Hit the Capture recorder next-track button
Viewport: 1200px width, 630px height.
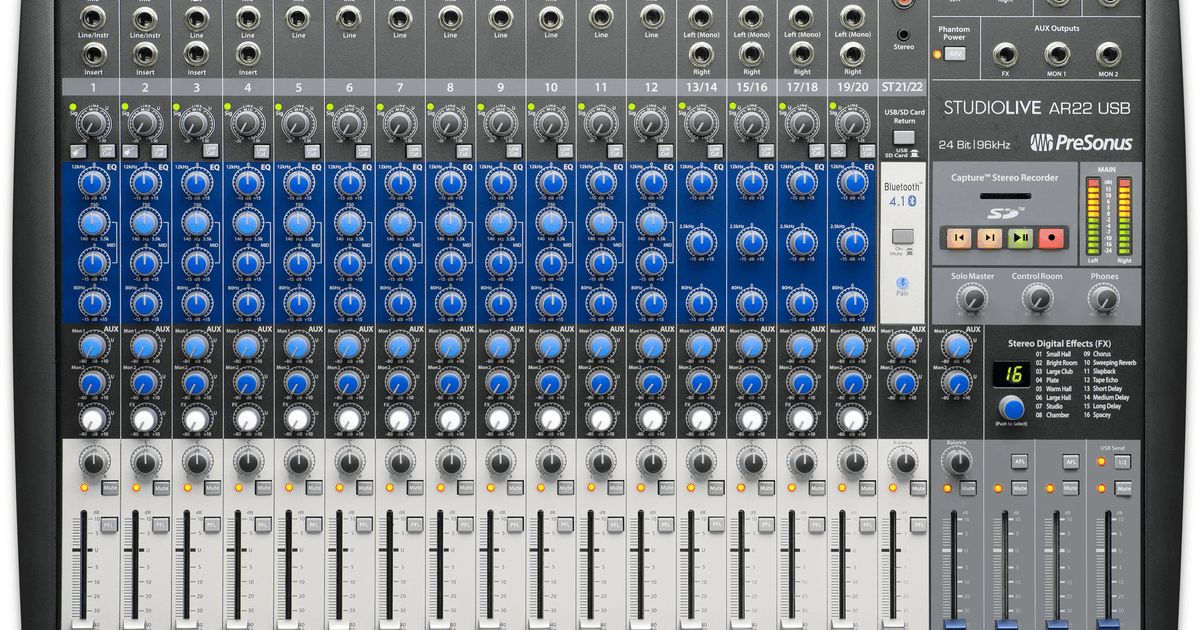tap(989, 238)
